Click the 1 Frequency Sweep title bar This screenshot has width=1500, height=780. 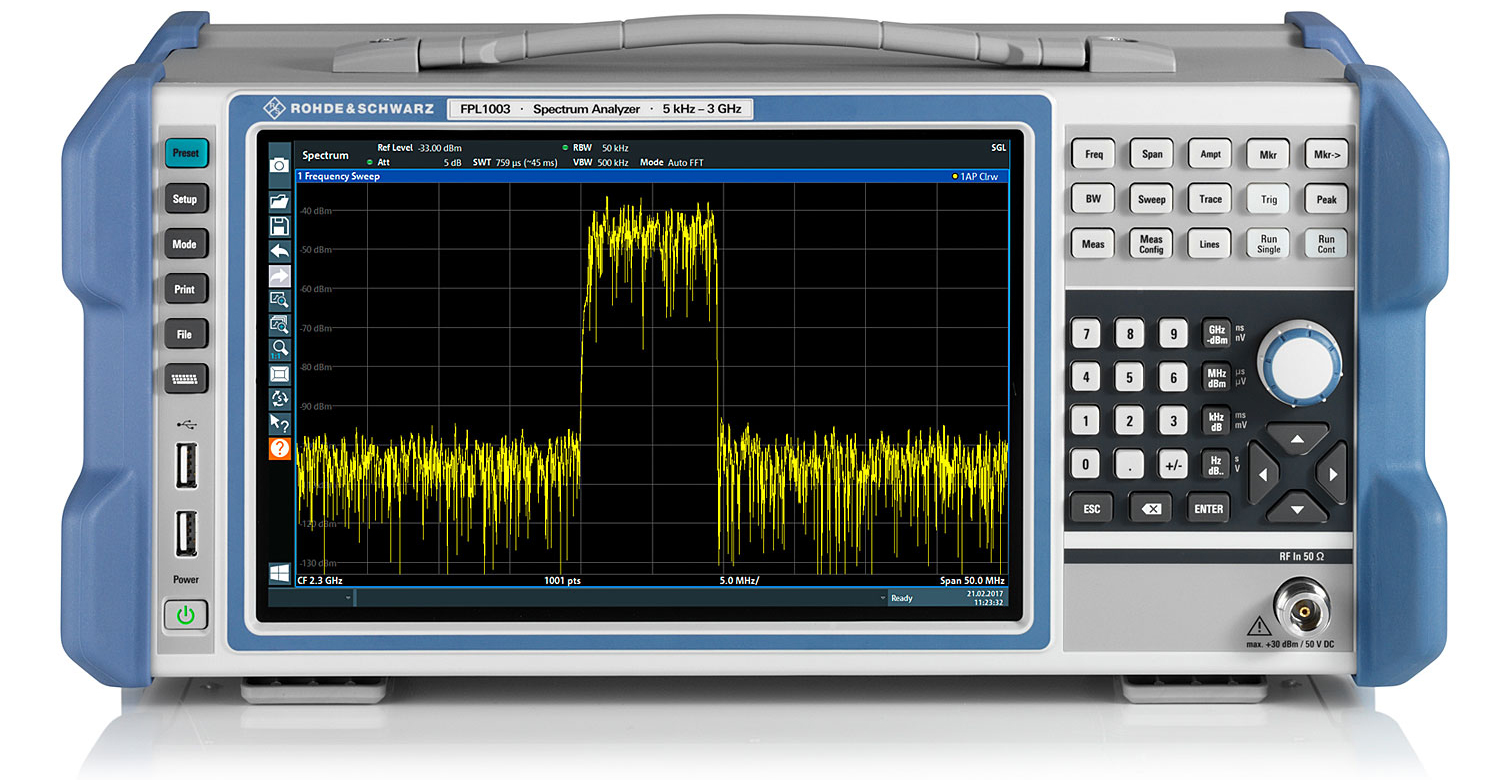point(340,176)
